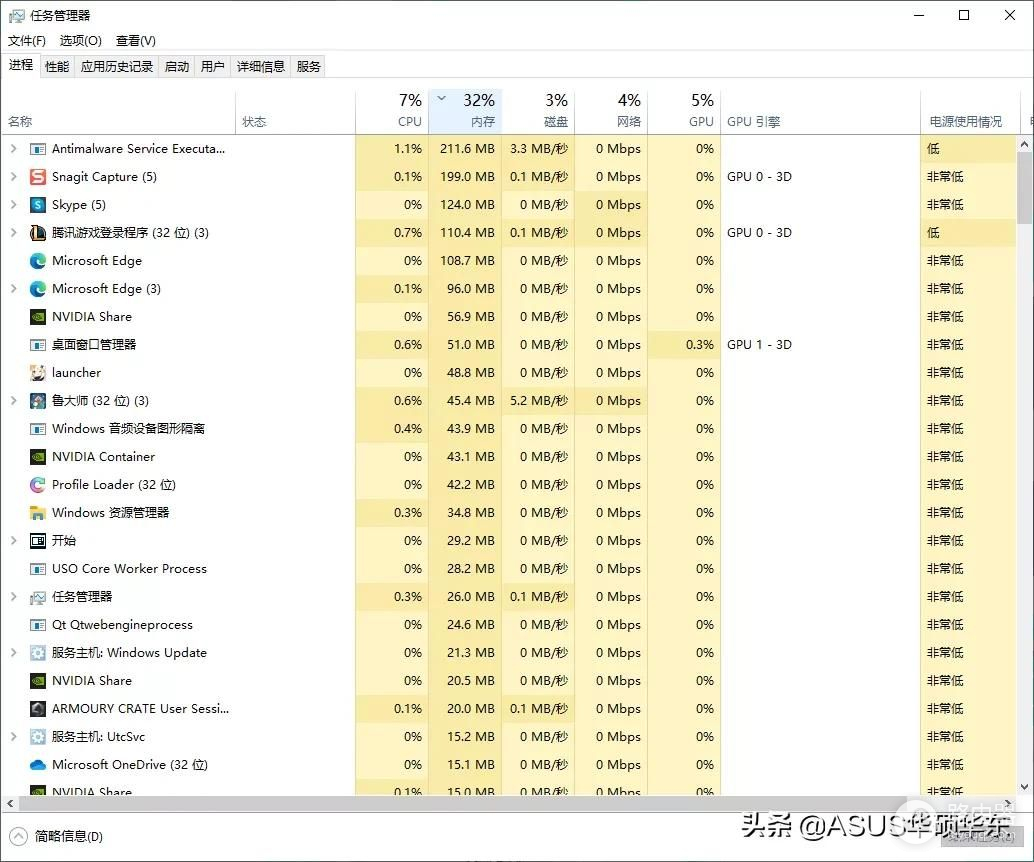Expand the 腾讯游戏登录程序 process group
Image resolution: width=1034 pixels, height=862 pixels.
[13, 233]
